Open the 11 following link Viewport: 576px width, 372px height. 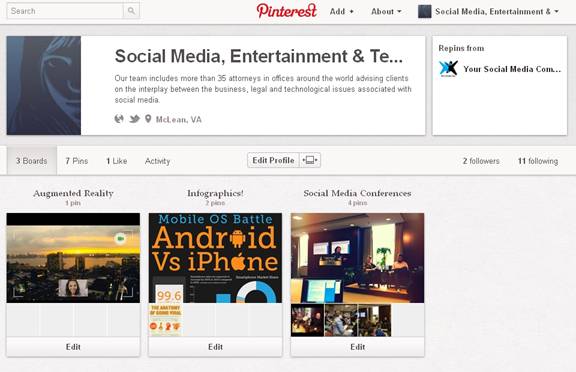pos(538,161)
